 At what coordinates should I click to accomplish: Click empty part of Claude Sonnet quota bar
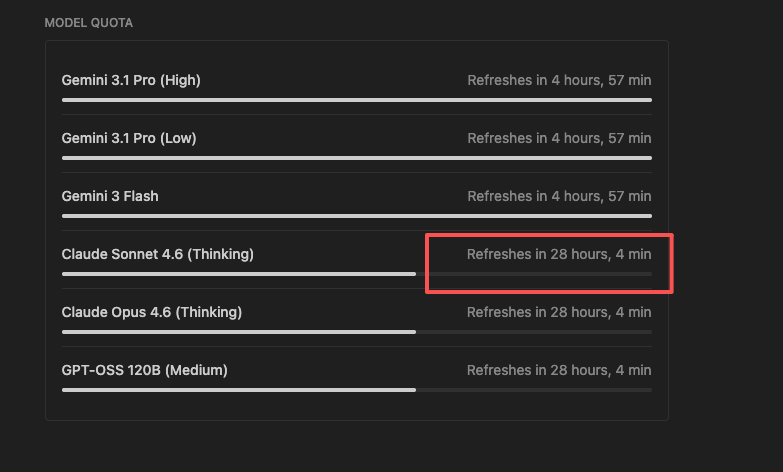pyautogui.click(x=534, y=274)
